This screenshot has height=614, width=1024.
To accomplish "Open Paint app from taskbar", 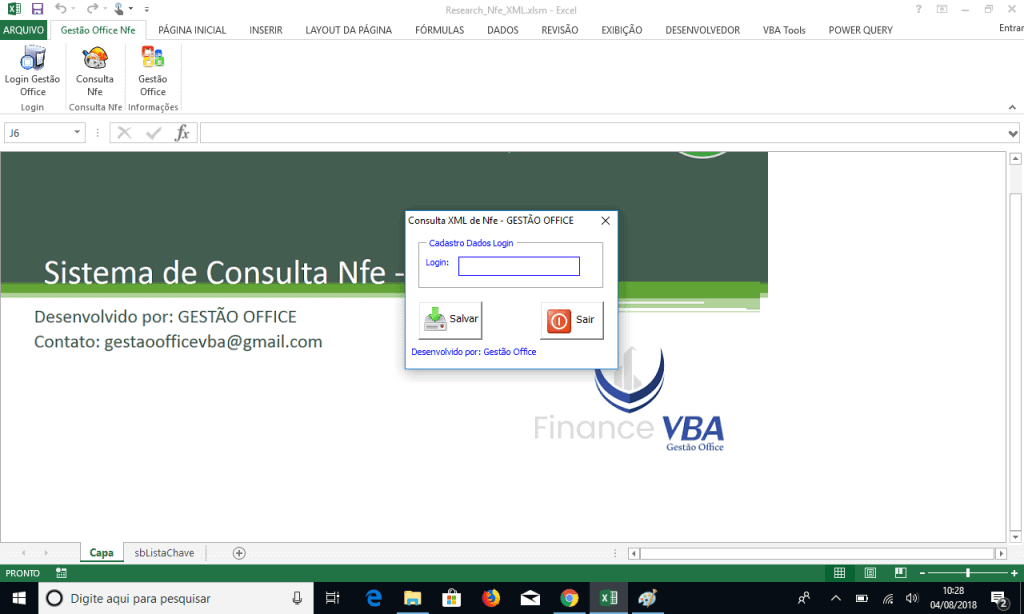I will (647, 598).
